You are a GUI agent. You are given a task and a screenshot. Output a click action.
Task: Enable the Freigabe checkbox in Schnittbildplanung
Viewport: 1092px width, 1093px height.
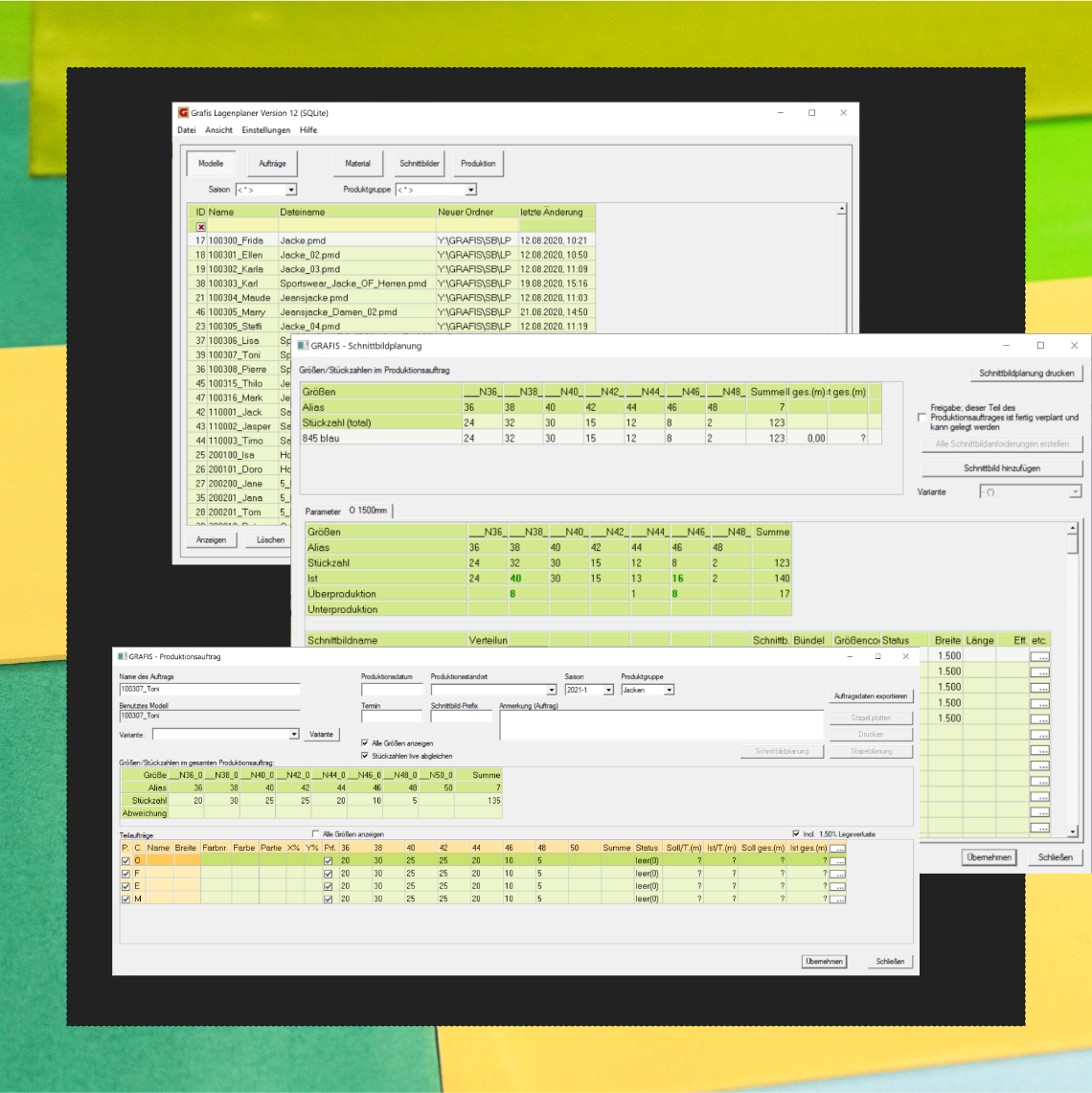pos(921,418)
